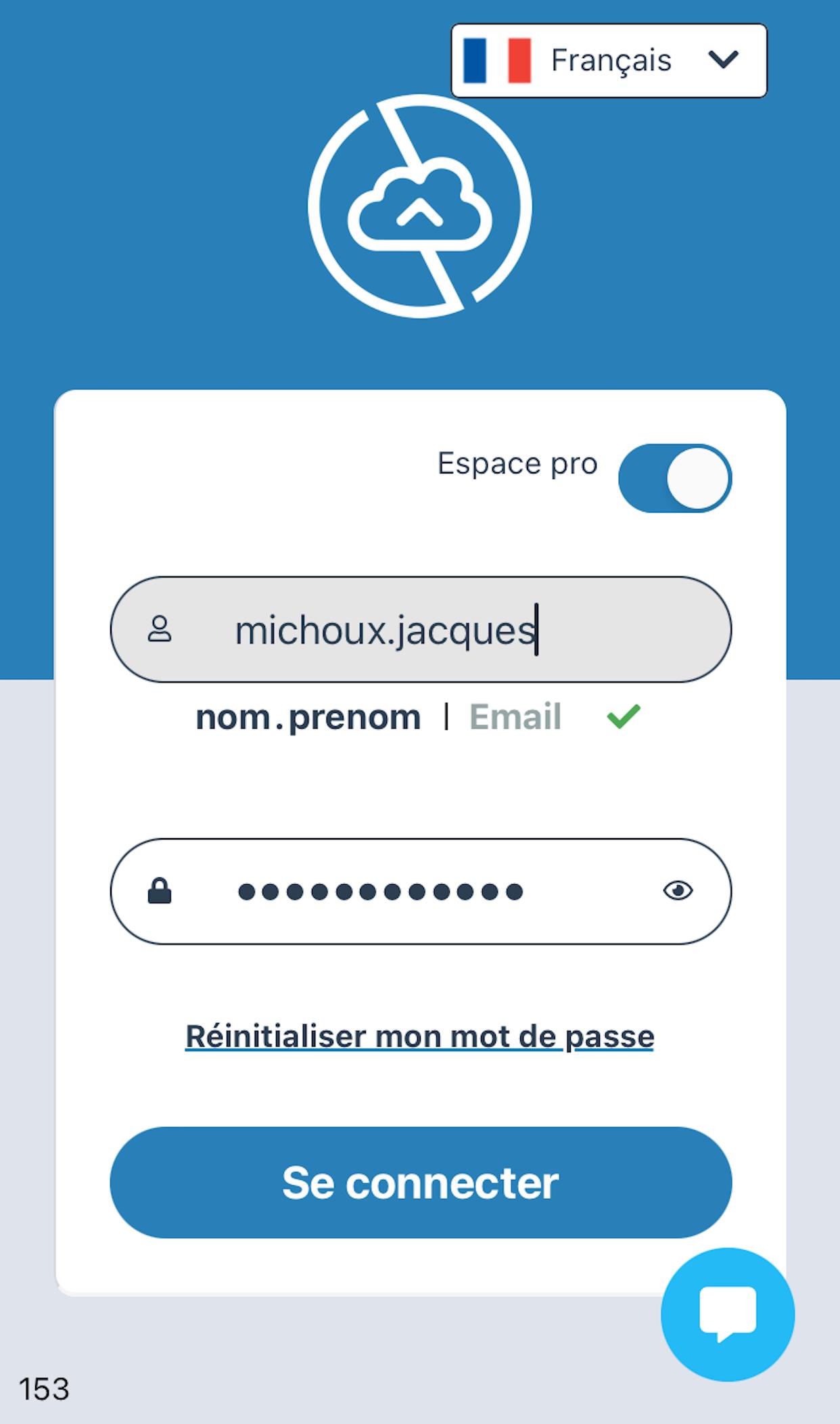Click the Espace pro label text
This screenshot has height=1424, width=840.
pyautogui.click(x=517, y=464)
